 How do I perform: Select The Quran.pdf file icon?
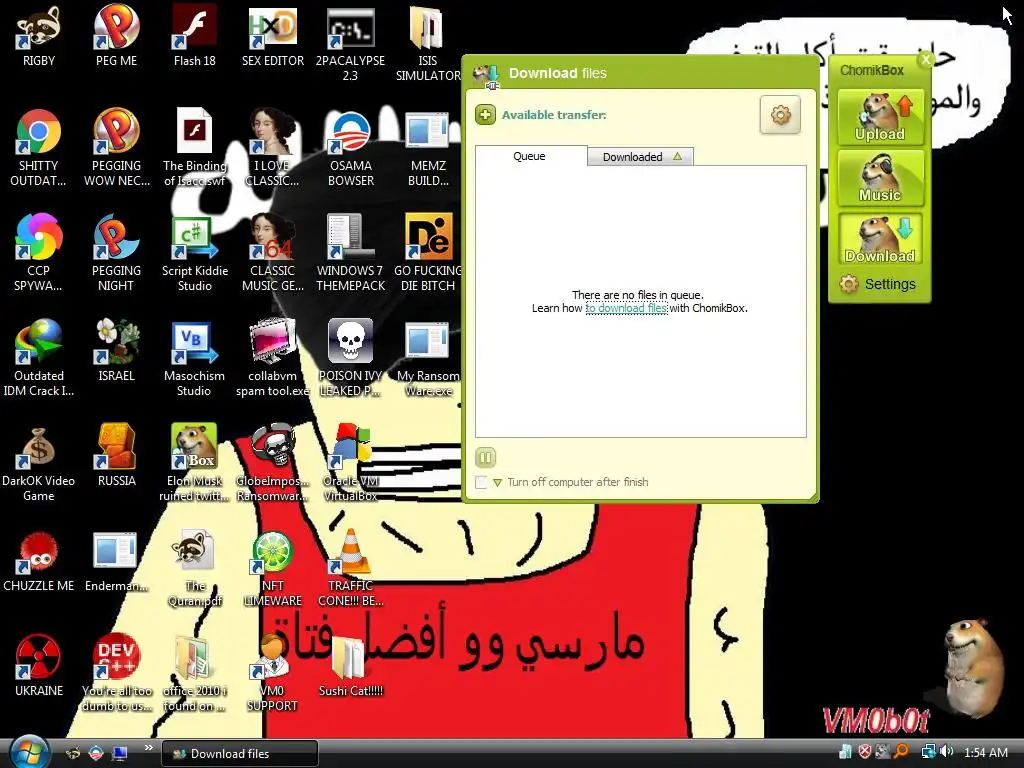(195, 568)
